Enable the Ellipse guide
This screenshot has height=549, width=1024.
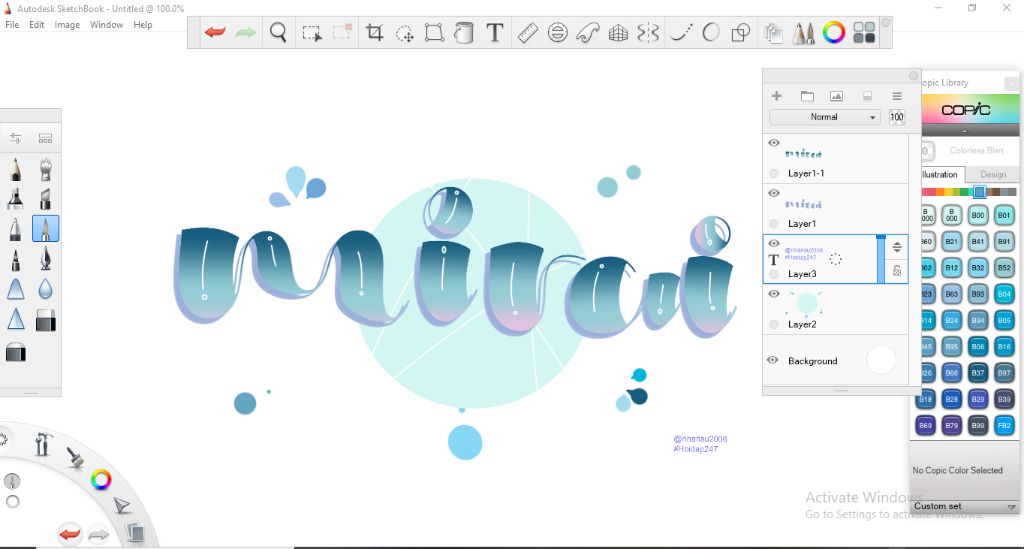tap(558, 32)
